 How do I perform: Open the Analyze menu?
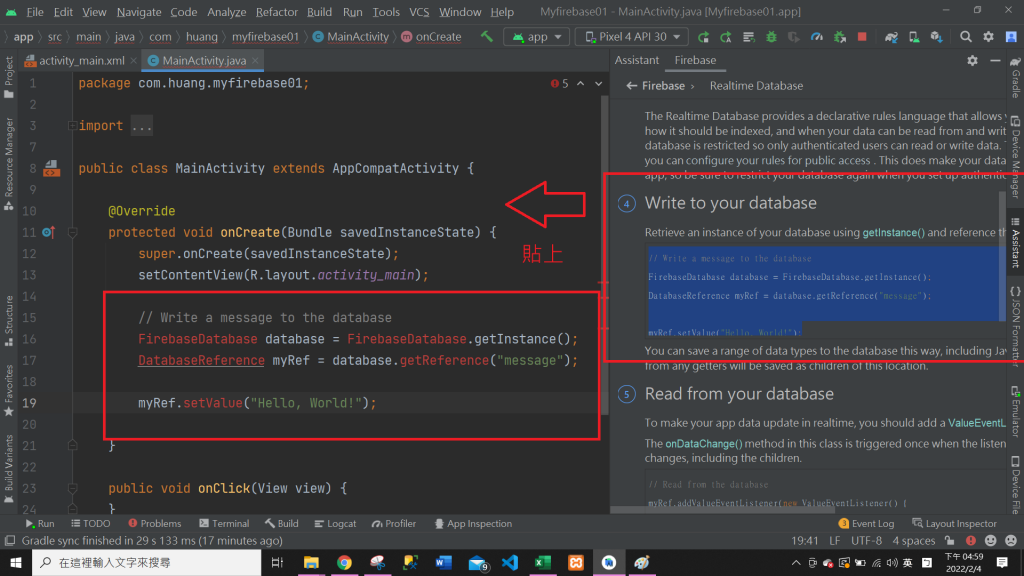(227, 12)
